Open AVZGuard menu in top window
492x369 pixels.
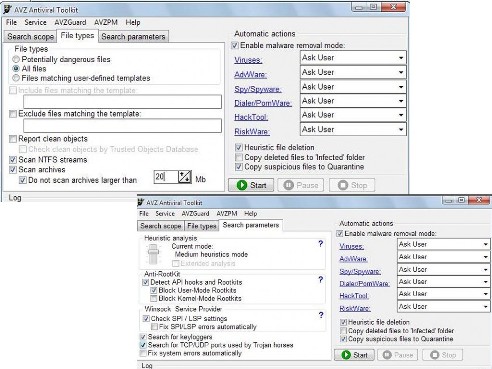(x=70, y=22)
